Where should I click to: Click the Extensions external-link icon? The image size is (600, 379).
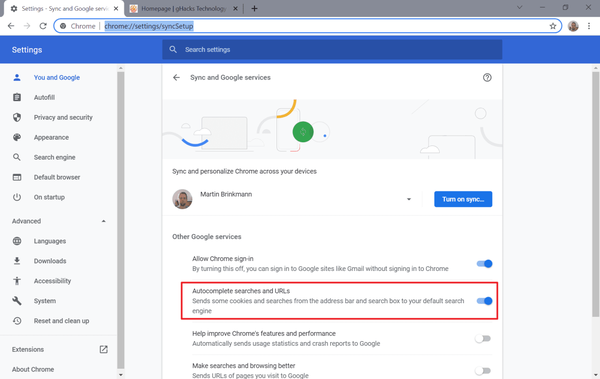tap(103, 349)
